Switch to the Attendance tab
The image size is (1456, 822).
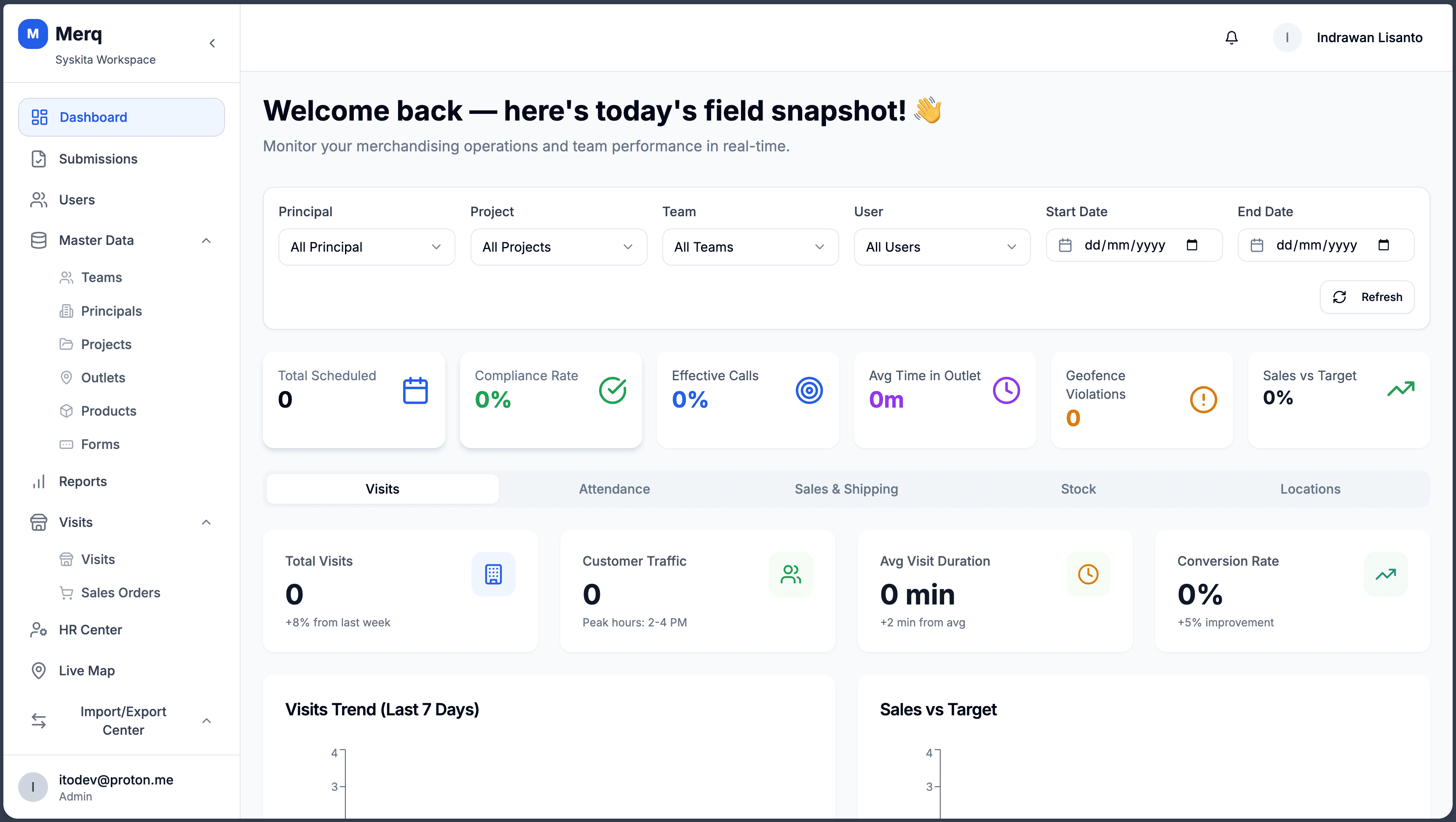[614, 489]
